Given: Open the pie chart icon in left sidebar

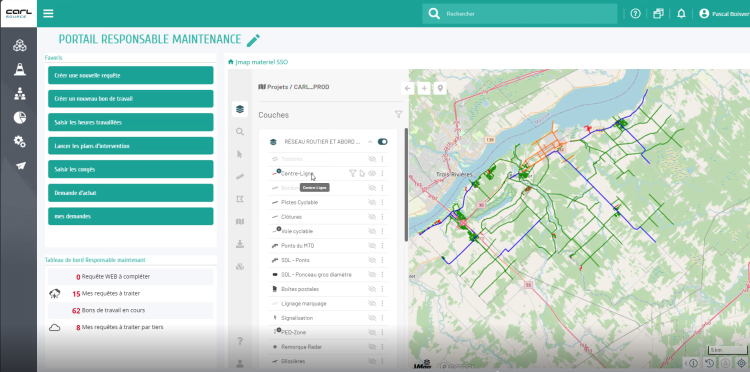Looking at the screenshot, I should 20,117.
